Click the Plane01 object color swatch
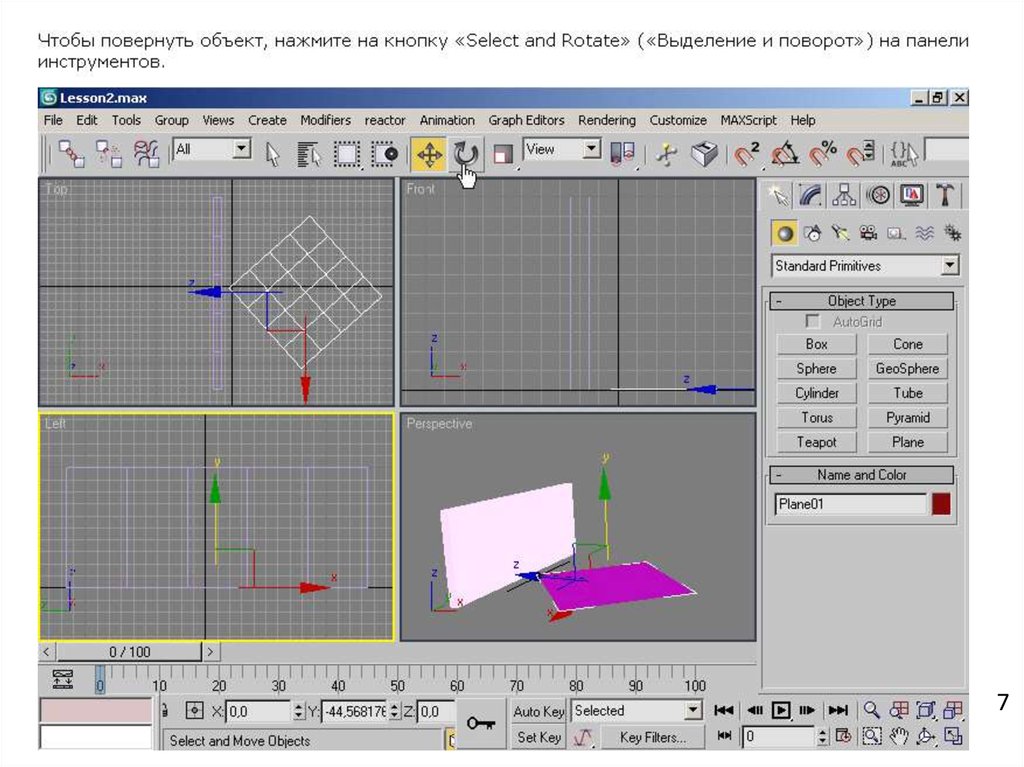 click(941, 504)
